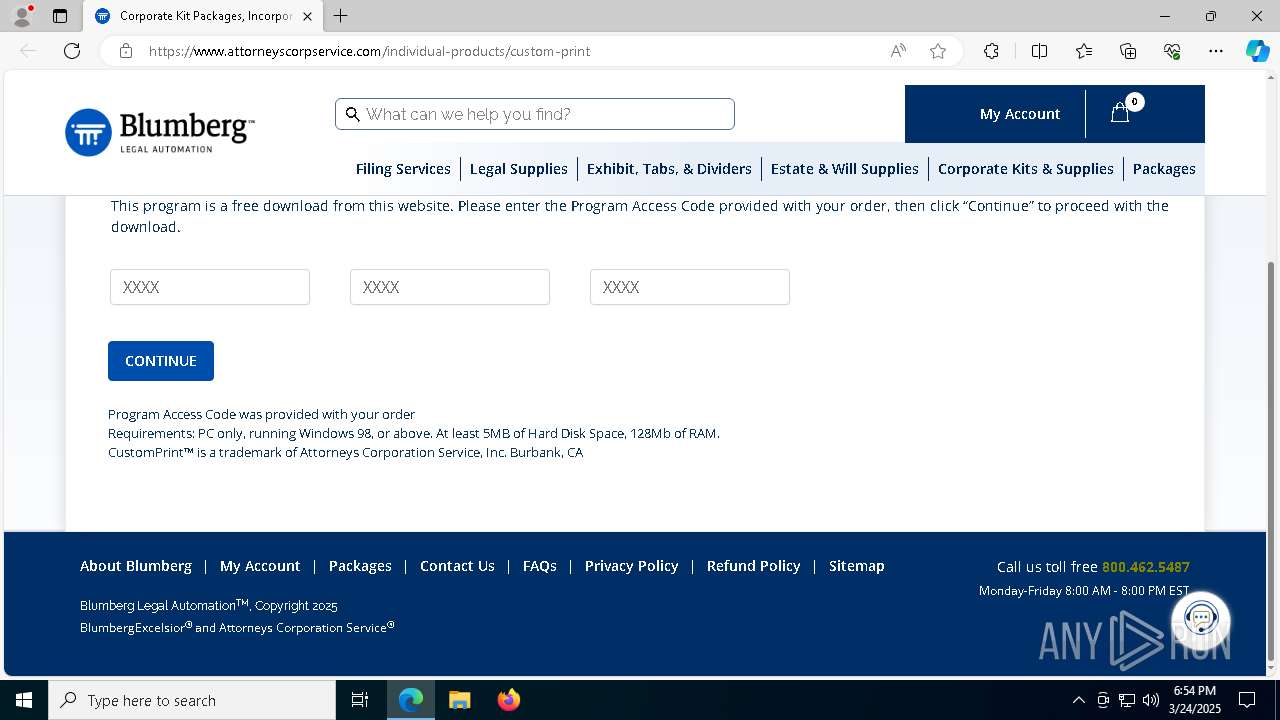Open the Copilot sidebar icon
Screen dimensions: 1280x720
pyautogui.click(x=1257, y=51)
